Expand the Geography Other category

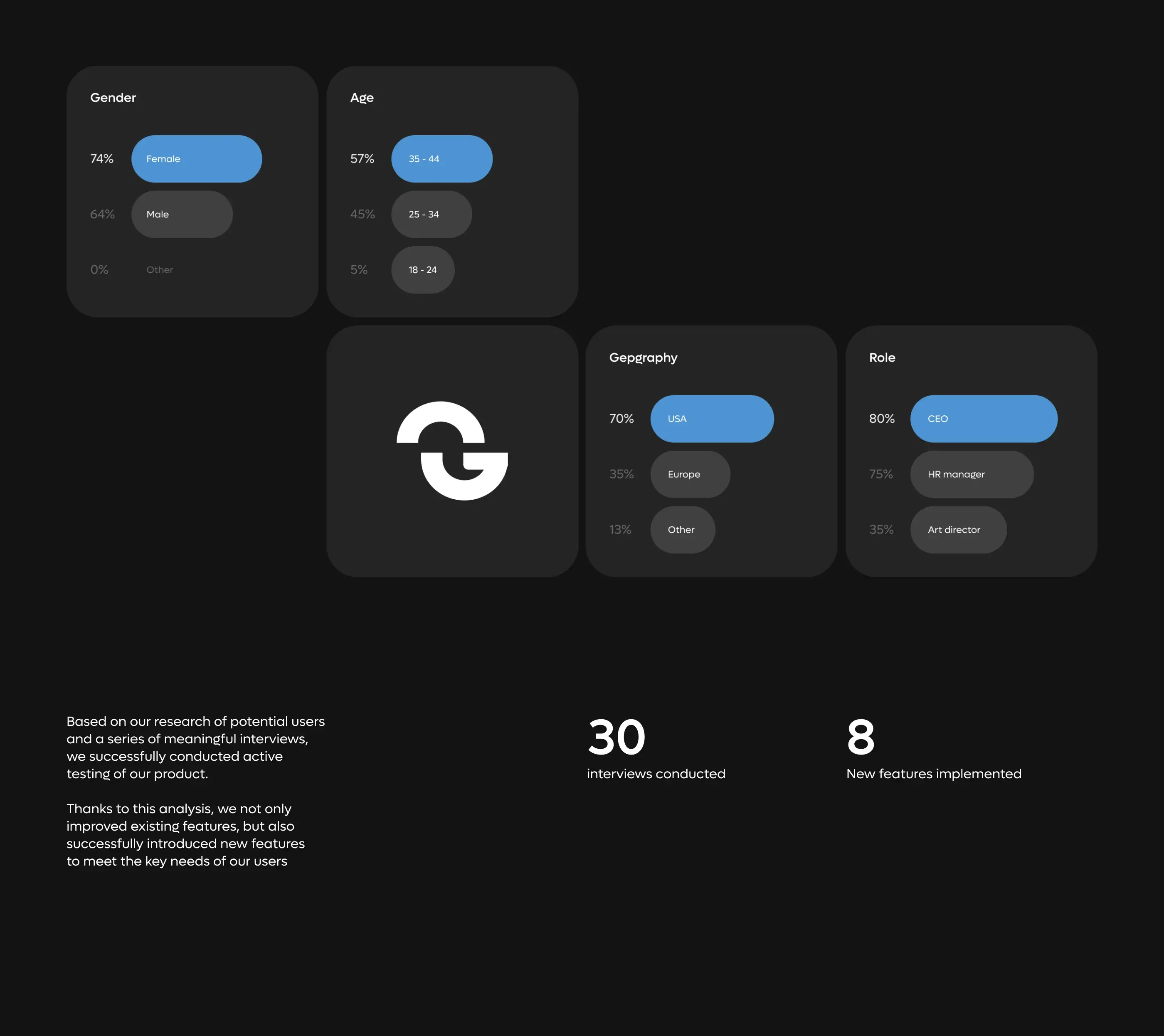pos(681,529)
